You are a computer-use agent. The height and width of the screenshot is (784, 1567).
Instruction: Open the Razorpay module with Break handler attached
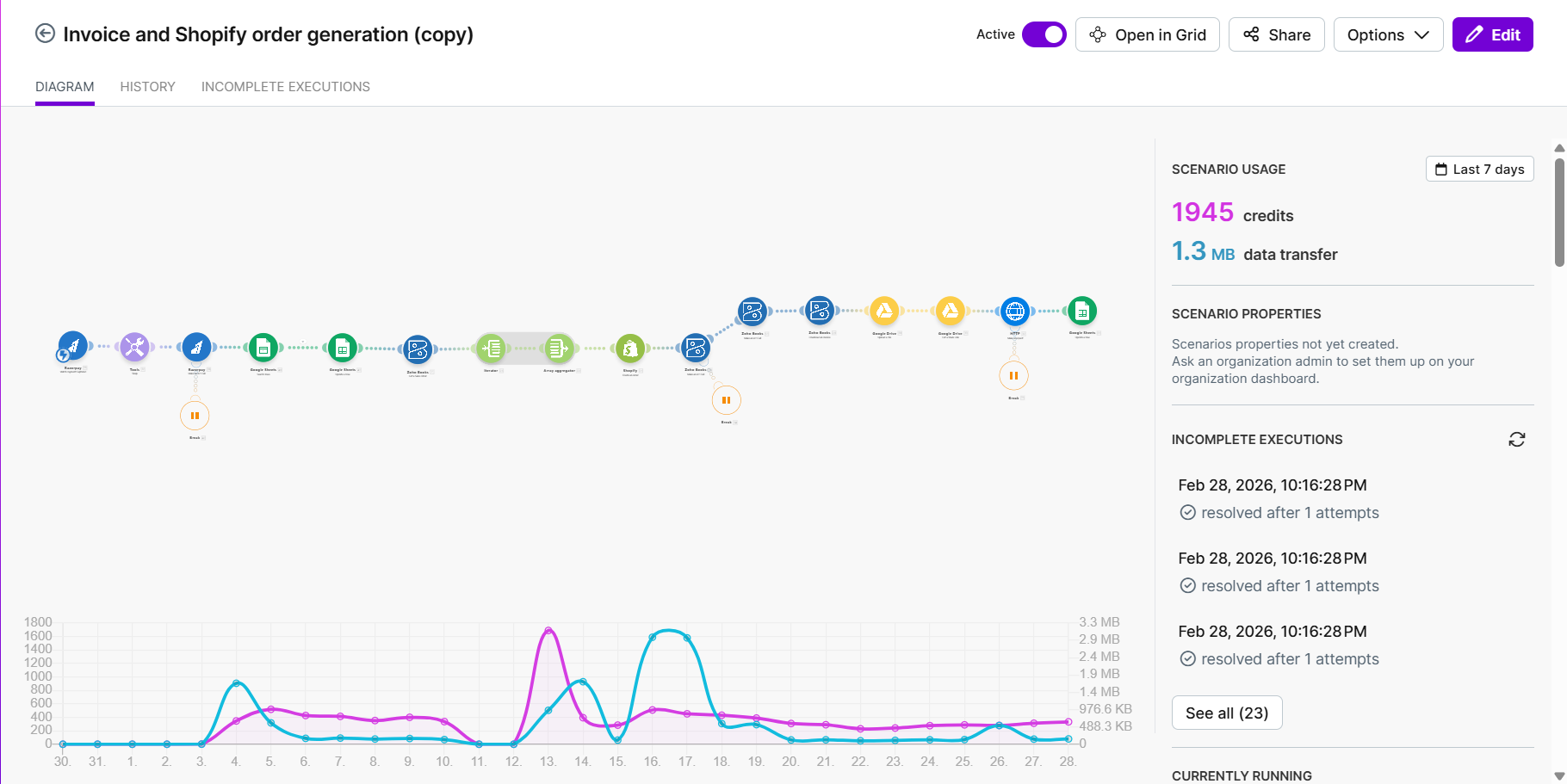(x=197, y=347)
